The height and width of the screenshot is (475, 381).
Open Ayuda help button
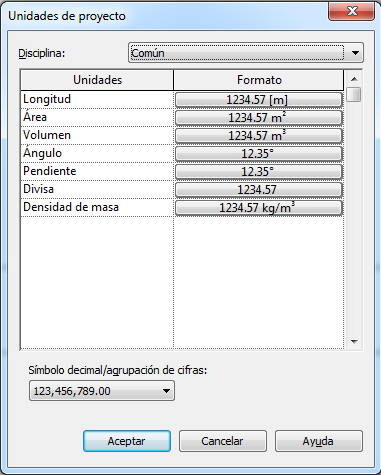coord(319,441)
